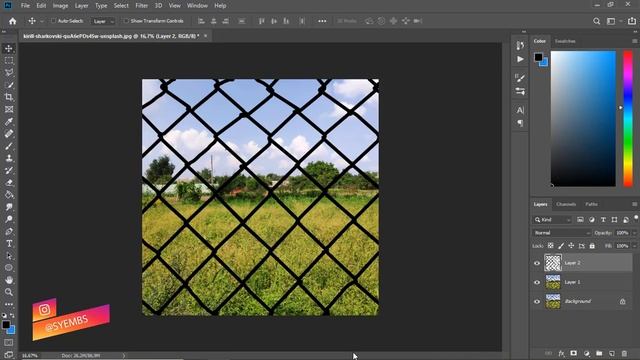Switch to the Paths tab

tap(591, 204)
